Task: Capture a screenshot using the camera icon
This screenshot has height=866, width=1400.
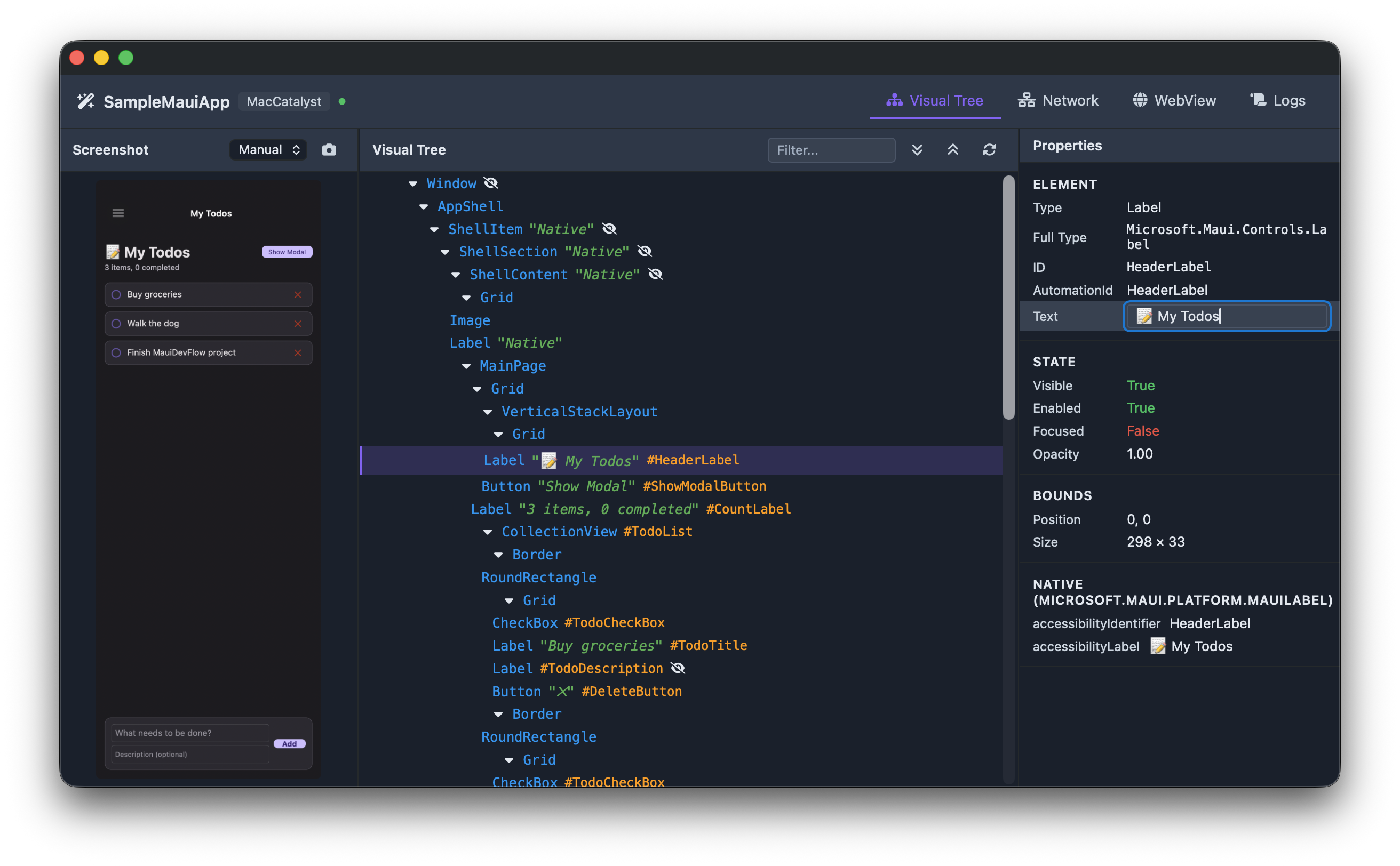Action: [329, 149]
